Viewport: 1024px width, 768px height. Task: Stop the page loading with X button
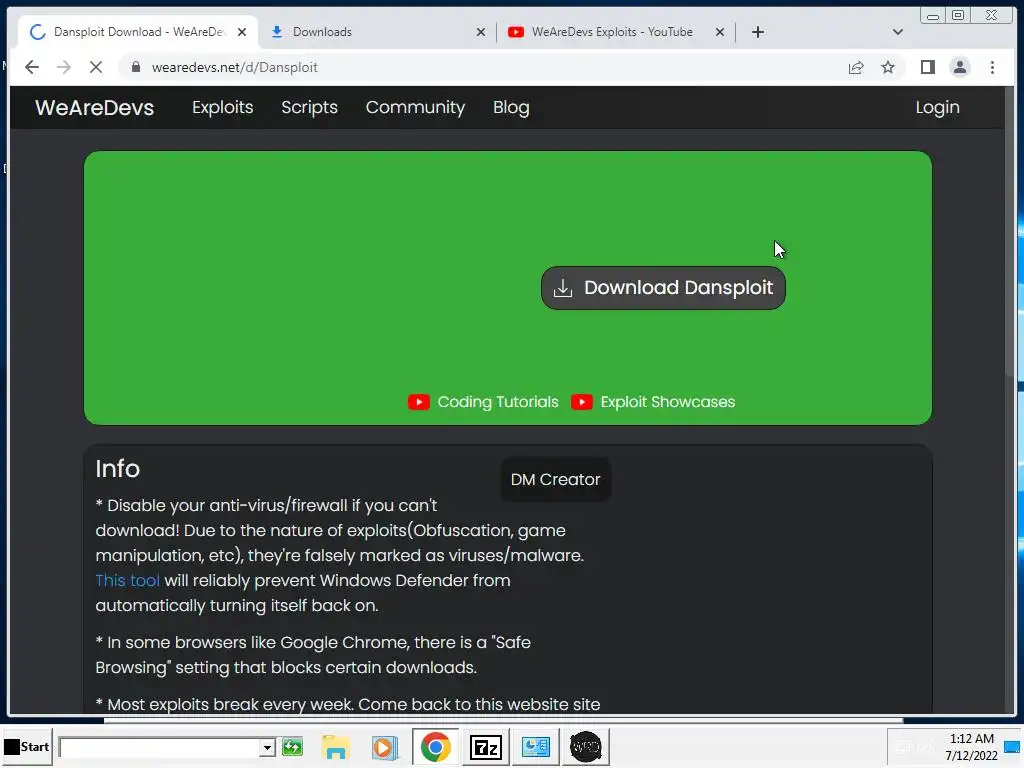click(x=95, y=67)
